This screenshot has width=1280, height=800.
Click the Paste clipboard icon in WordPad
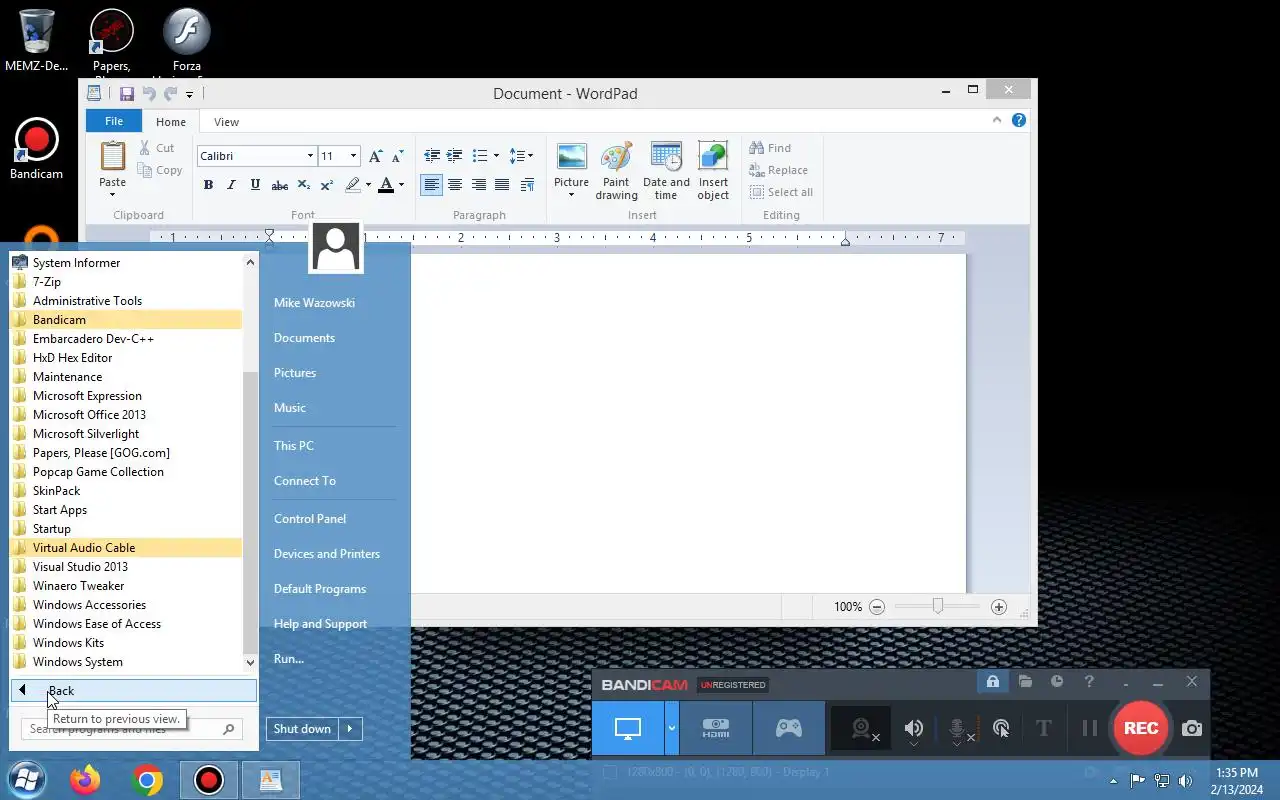113,157
